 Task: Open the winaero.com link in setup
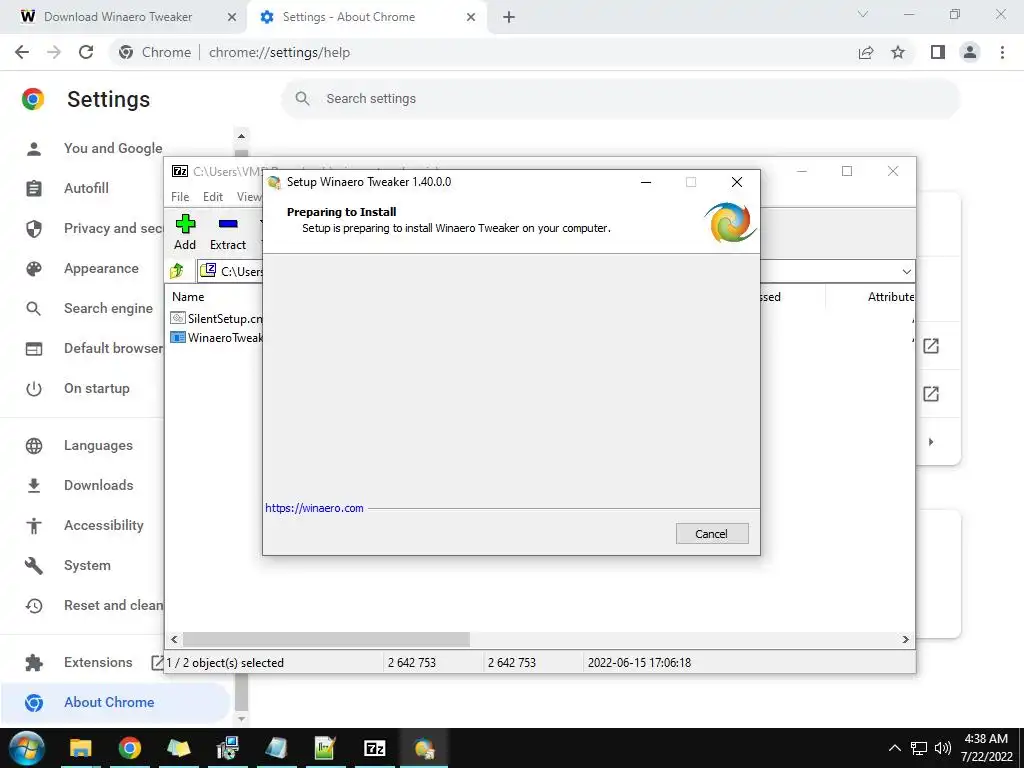click(314, 508)
